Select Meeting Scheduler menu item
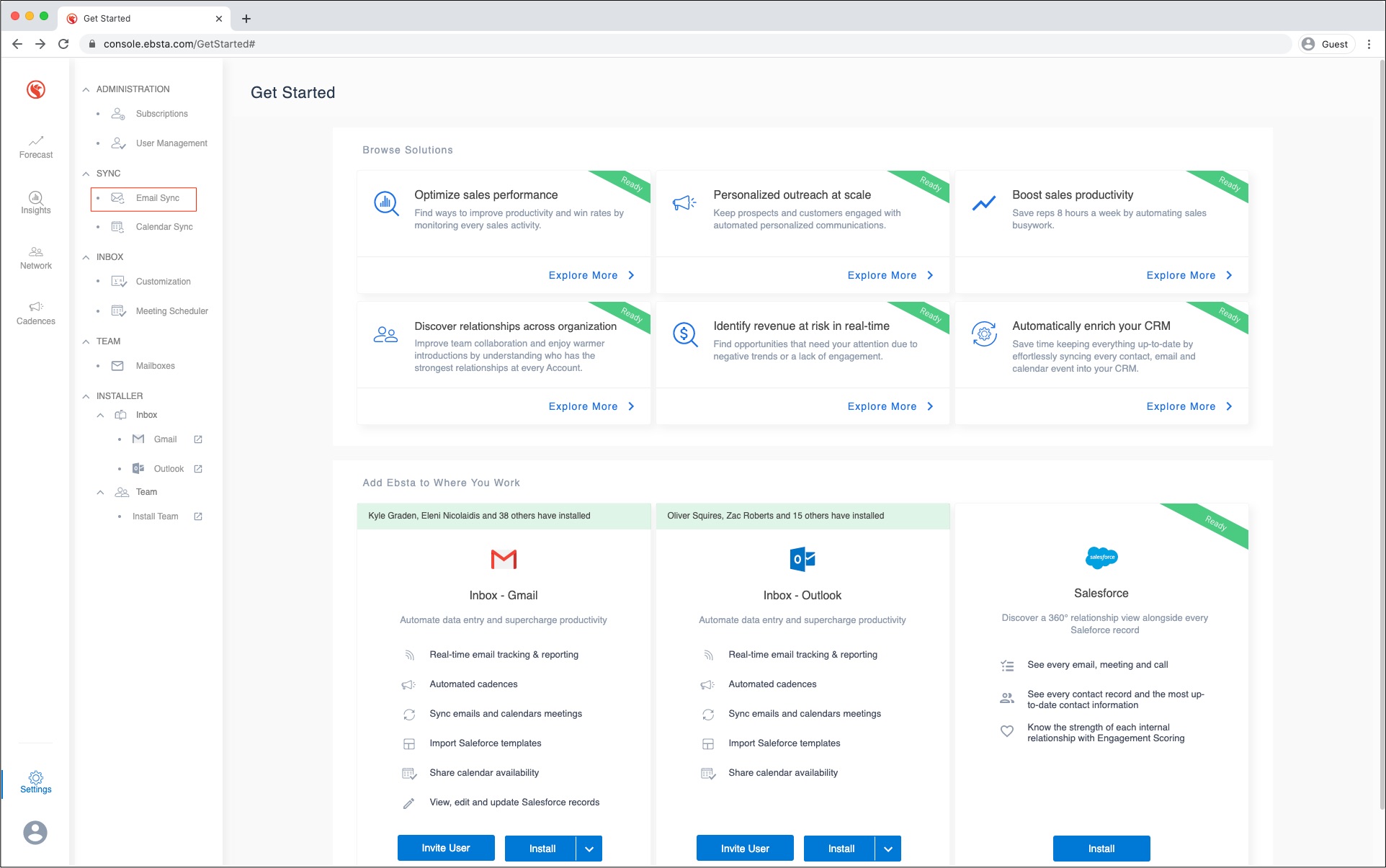The width and height of the screenshot is (1386, 868). click(171, 311)
